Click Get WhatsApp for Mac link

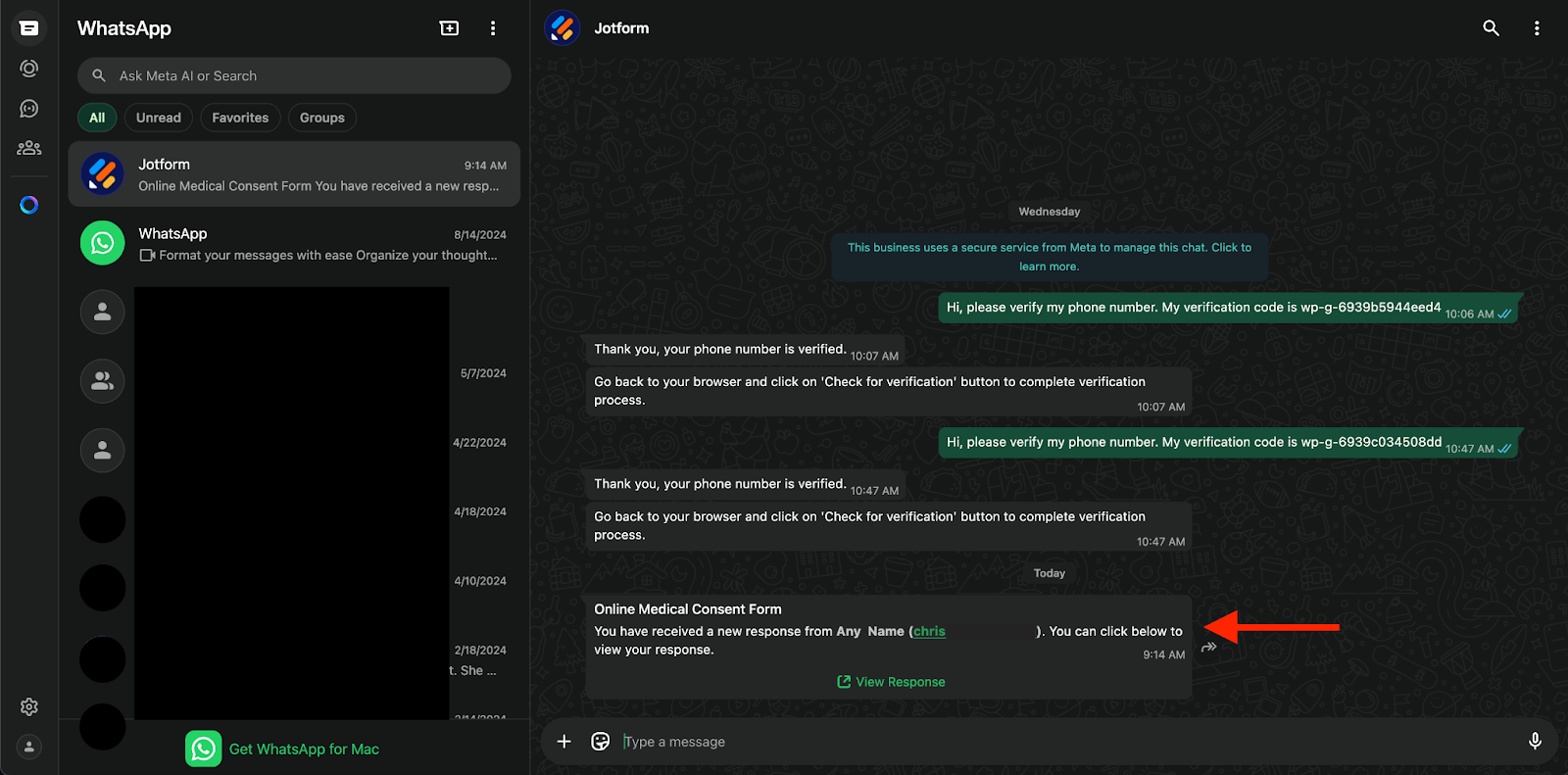(x=304, y=750)
